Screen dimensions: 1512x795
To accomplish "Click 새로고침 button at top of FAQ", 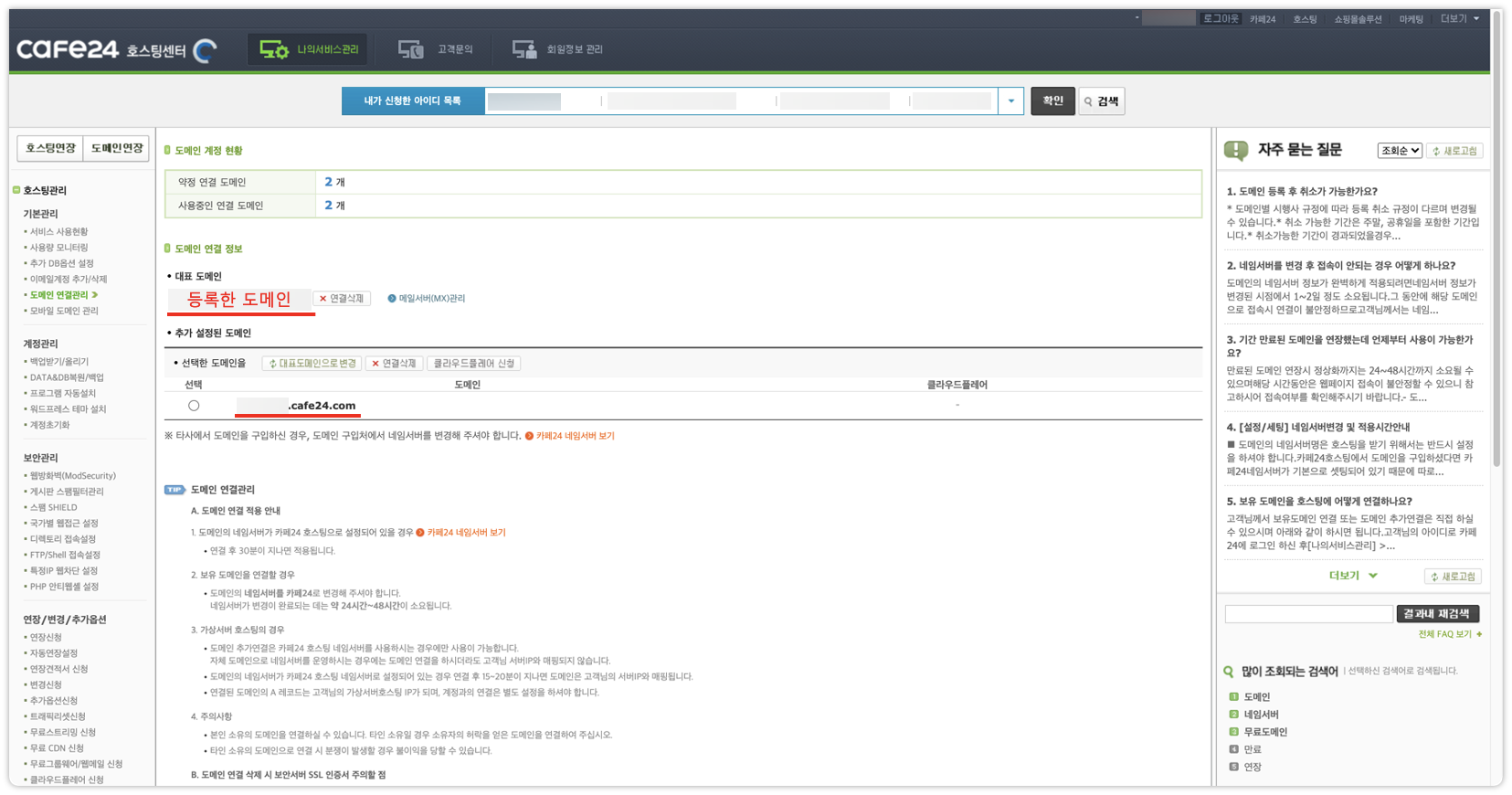I will coord(1455,151).
